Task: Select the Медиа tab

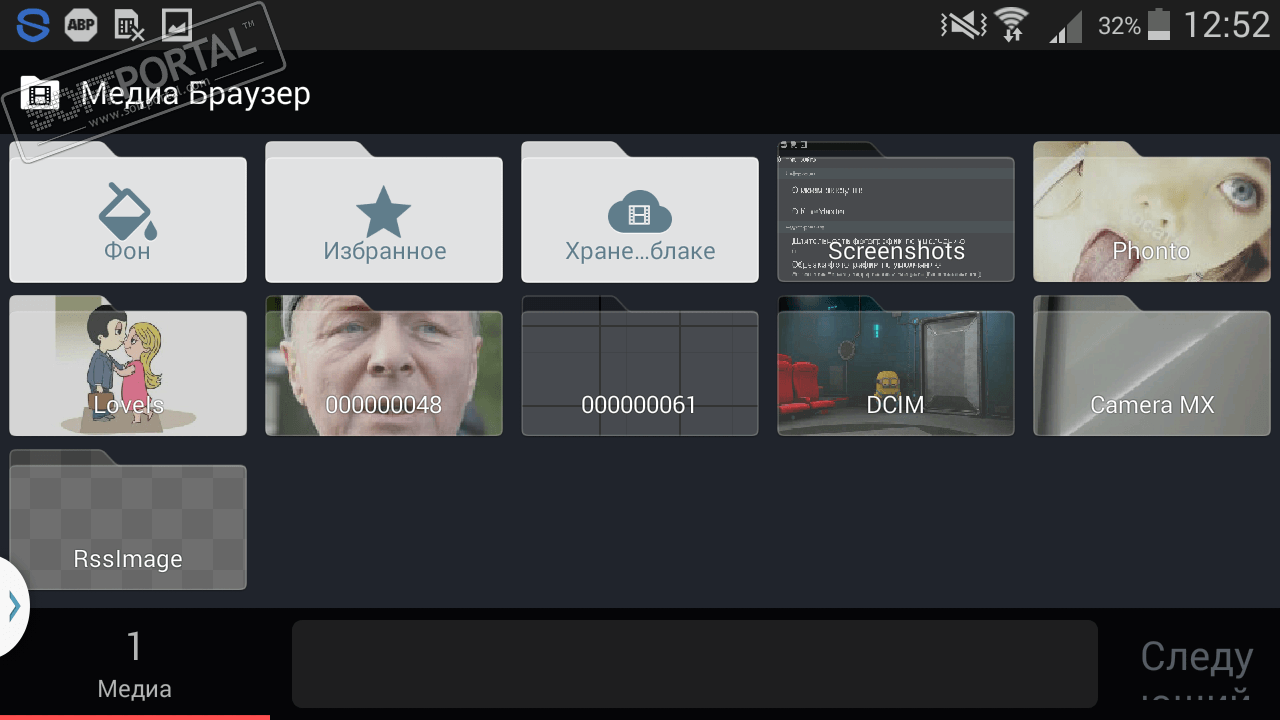Action: (135, 664)
